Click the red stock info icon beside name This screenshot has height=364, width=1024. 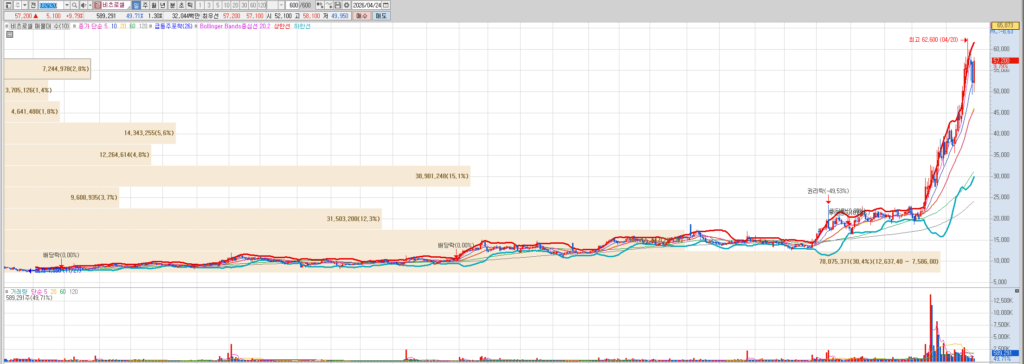pyautogui.click(x=97, y=5)
